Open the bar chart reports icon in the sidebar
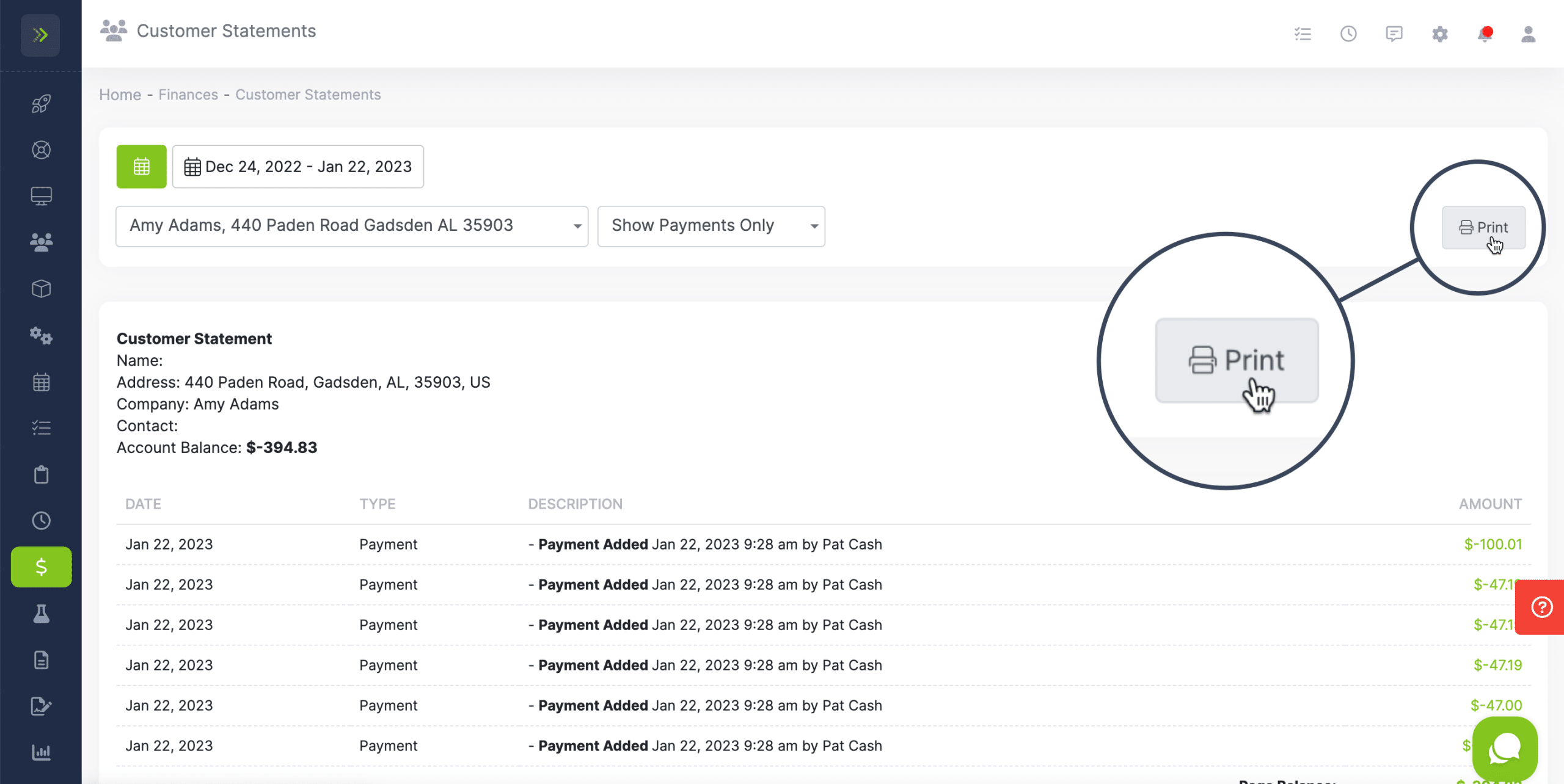Image resolution: width=1564 pixels, height=784 pixels. click(x=41, y=752)
